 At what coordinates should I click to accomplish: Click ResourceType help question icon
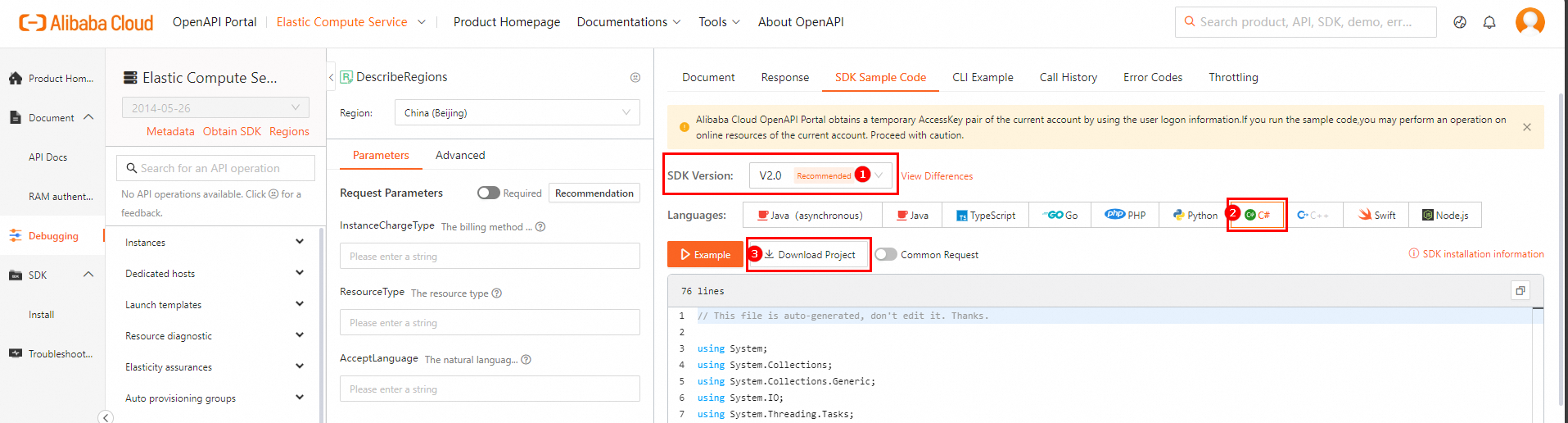pyautogui.click(x=497, y=293)
